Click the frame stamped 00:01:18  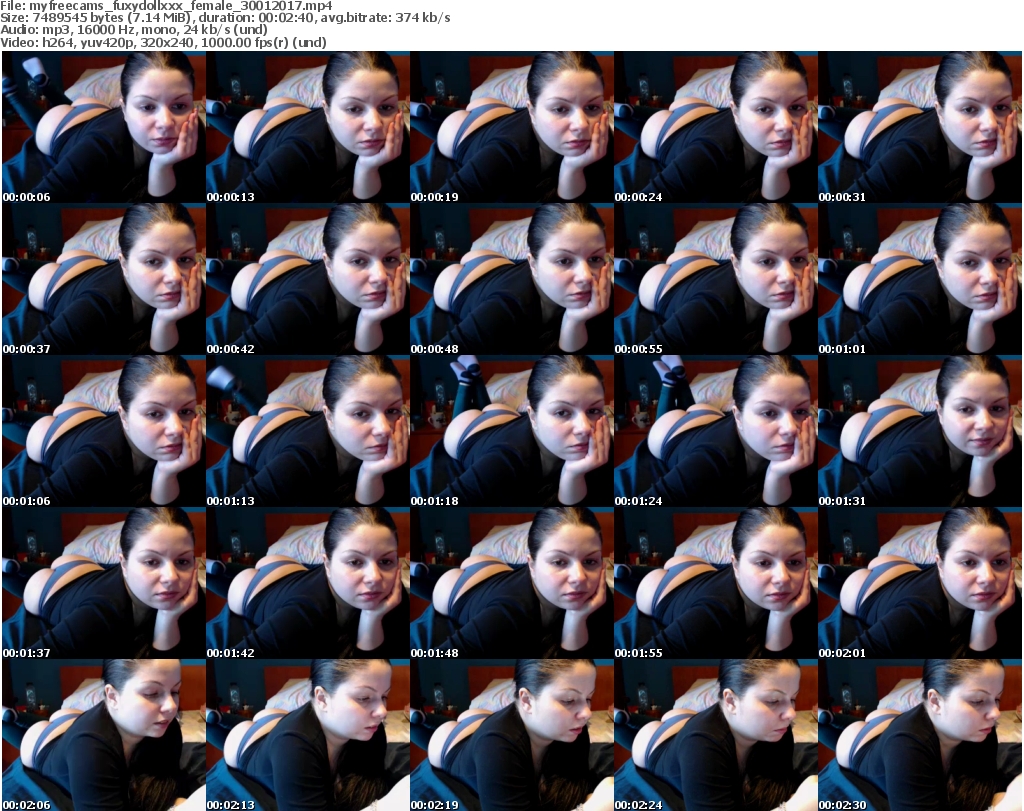tap(511, 432)
